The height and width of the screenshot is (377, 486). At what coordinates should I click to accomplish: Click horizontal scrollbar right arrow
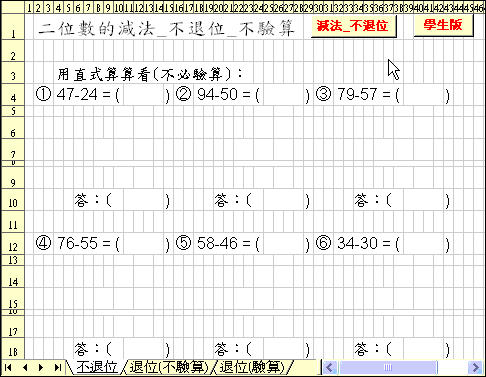[475, 368]
